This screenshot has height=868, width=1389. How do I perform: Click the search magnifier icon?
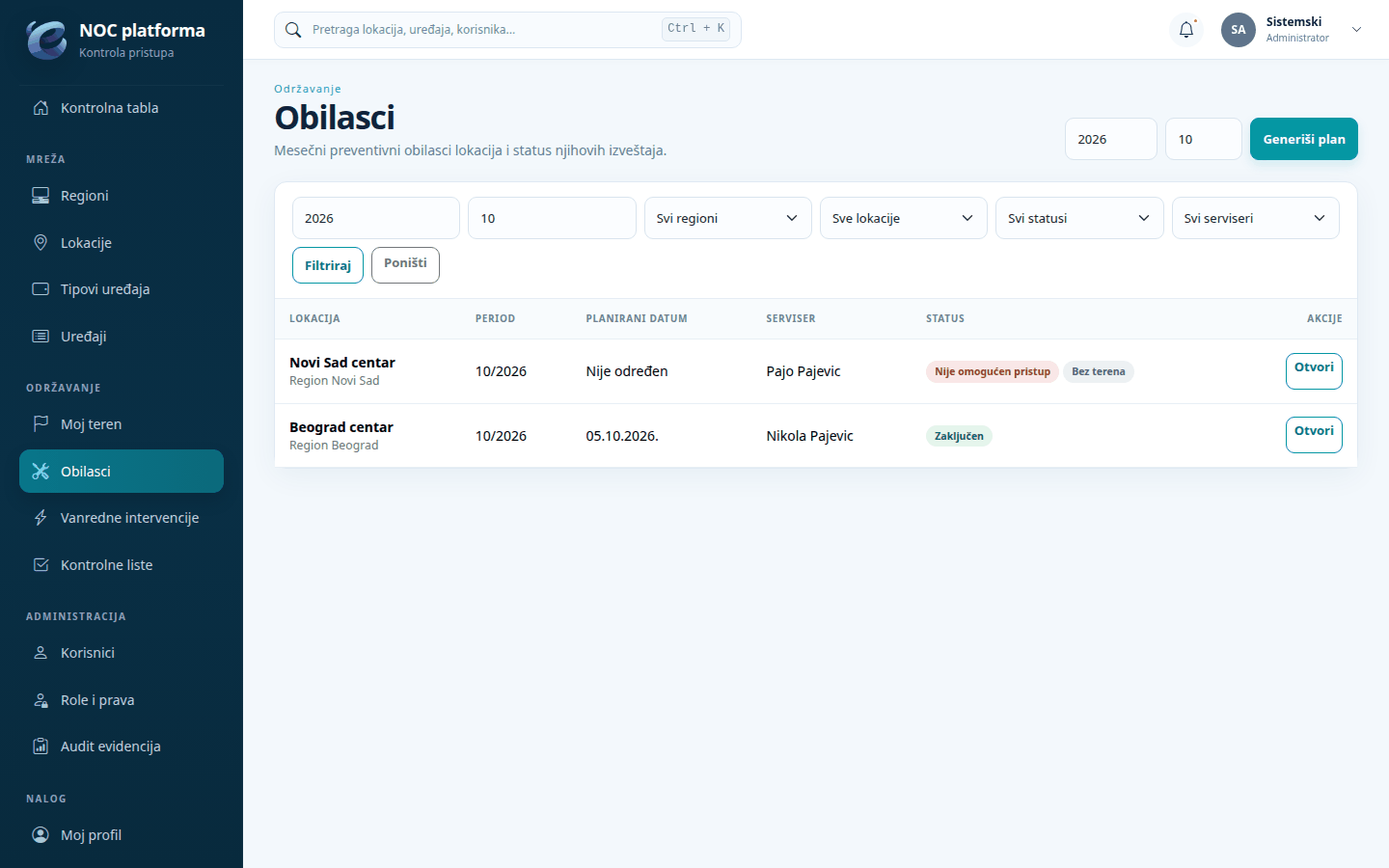pos(293,30)
